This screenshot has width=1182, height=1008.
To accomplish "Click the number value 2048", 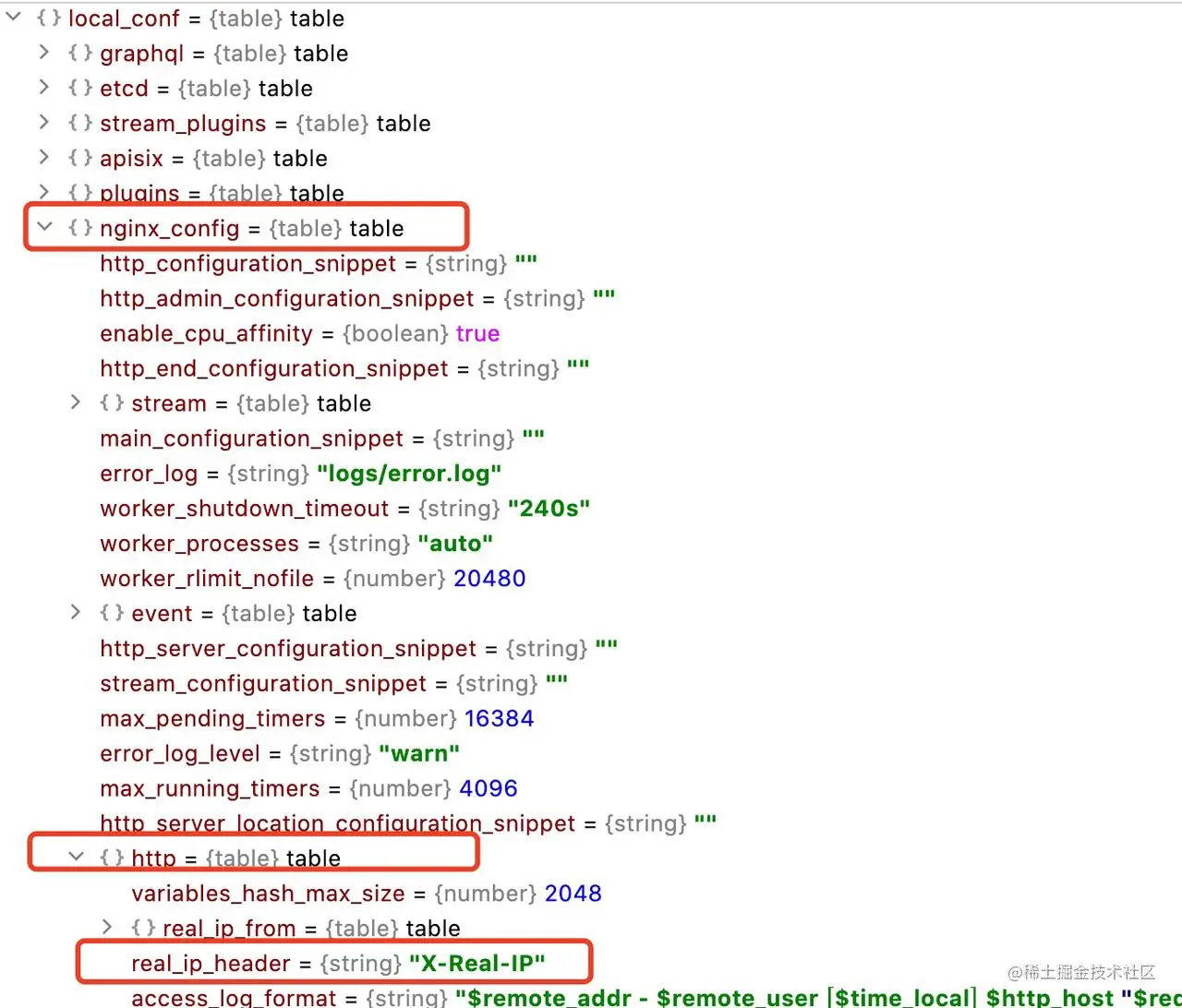I will click(x=573, y=894).
